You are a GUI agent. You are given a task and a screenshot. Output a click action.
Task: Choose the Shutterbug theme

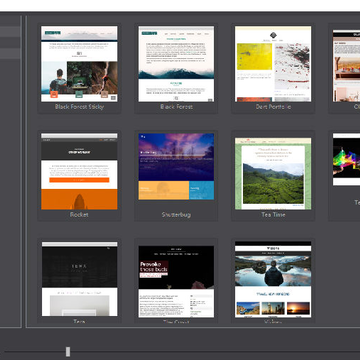(176, 167)
